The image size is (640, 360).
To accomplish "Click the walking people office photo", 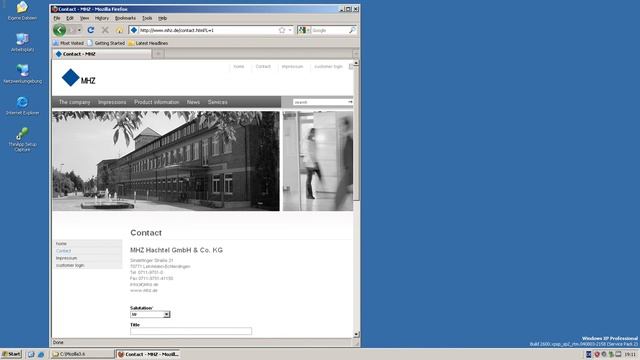I will (x=318, y=161).
